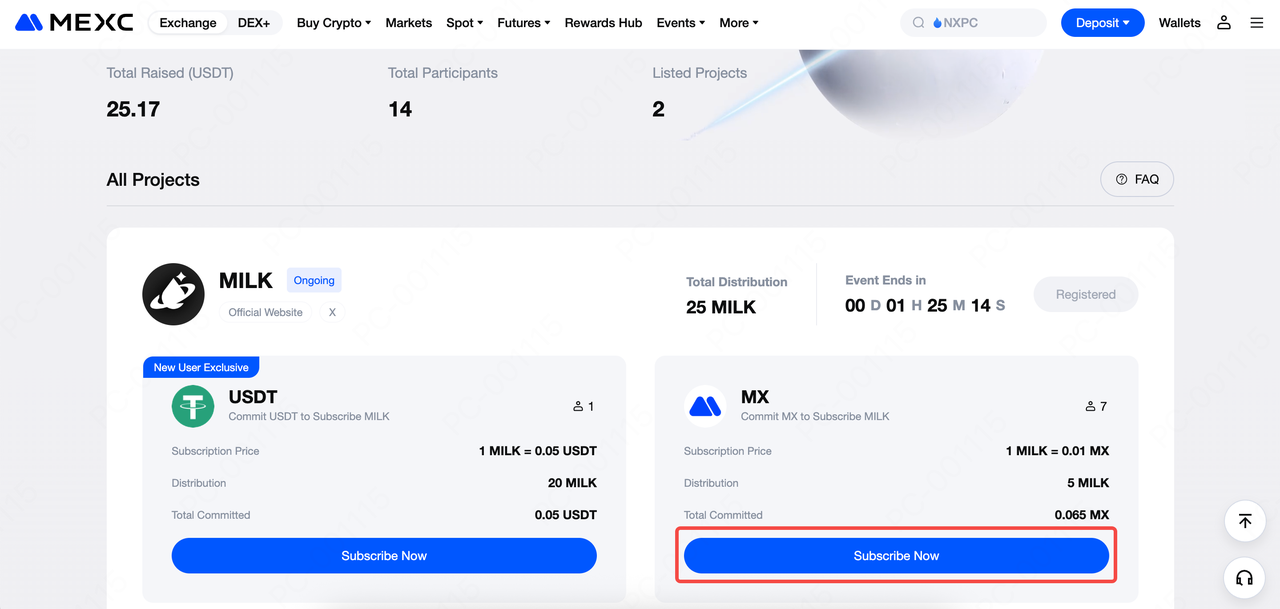Switch to the DEX+ tab

[x=254, y=22]
